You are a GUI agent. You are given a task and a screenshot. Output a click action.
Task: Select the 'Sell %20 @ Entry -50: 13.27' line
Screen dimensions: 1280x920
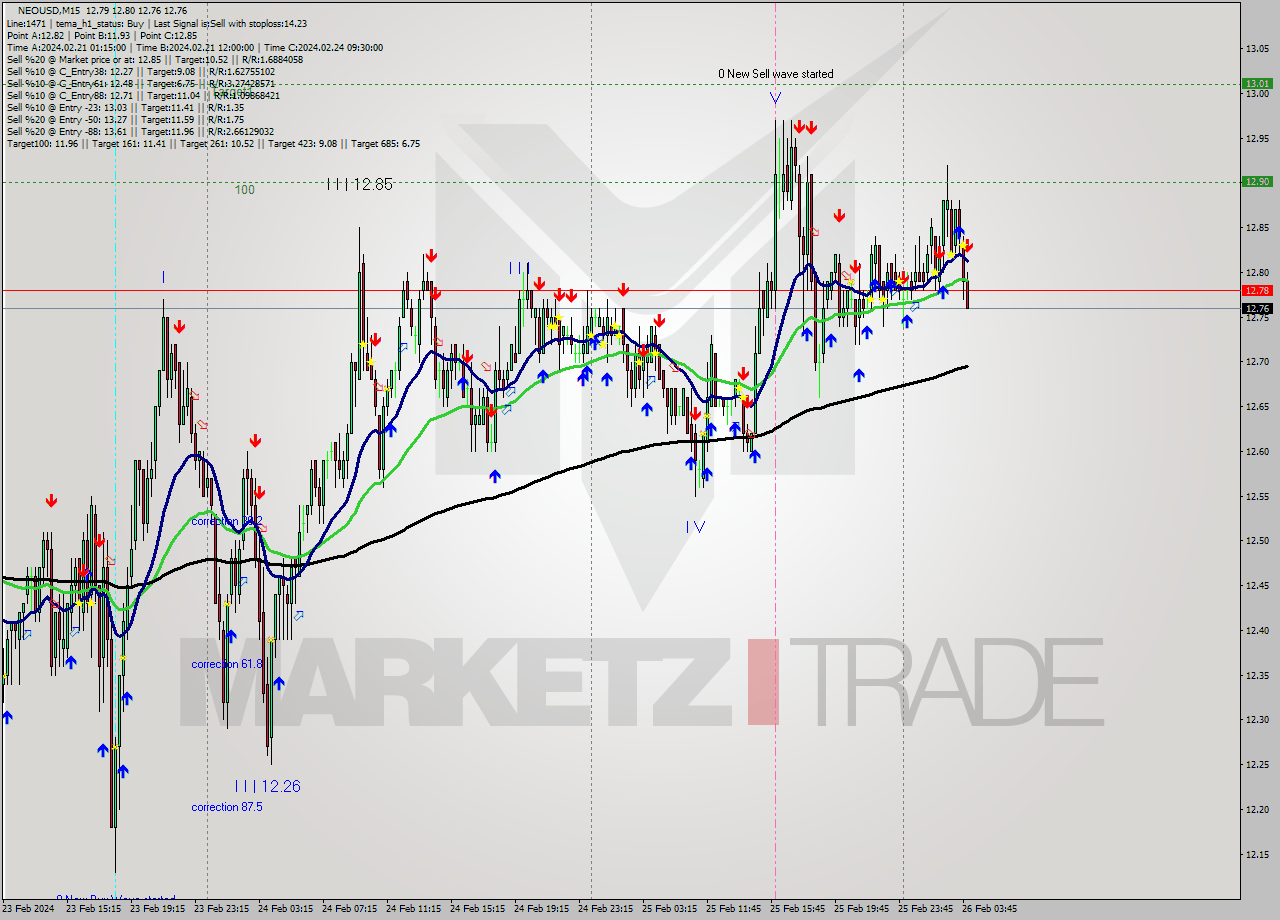click(125, 119)
